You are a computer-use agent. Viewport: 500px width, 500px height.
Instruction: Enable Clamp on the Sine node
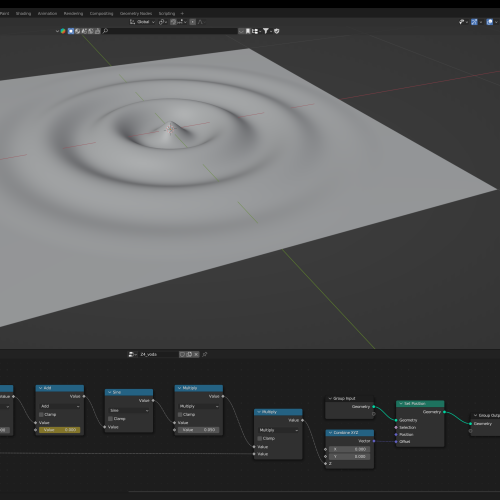[111, 419]
